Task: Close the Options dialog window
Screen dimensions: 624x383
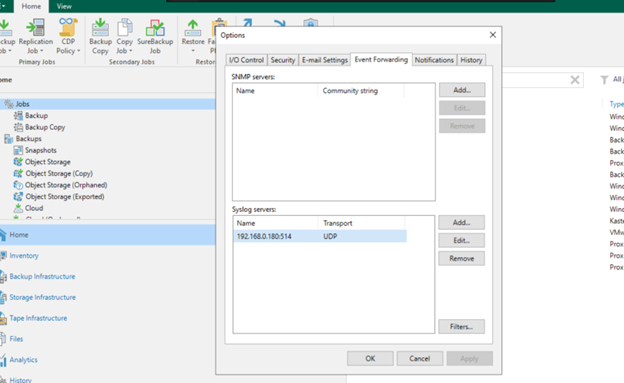Action: 493,35
